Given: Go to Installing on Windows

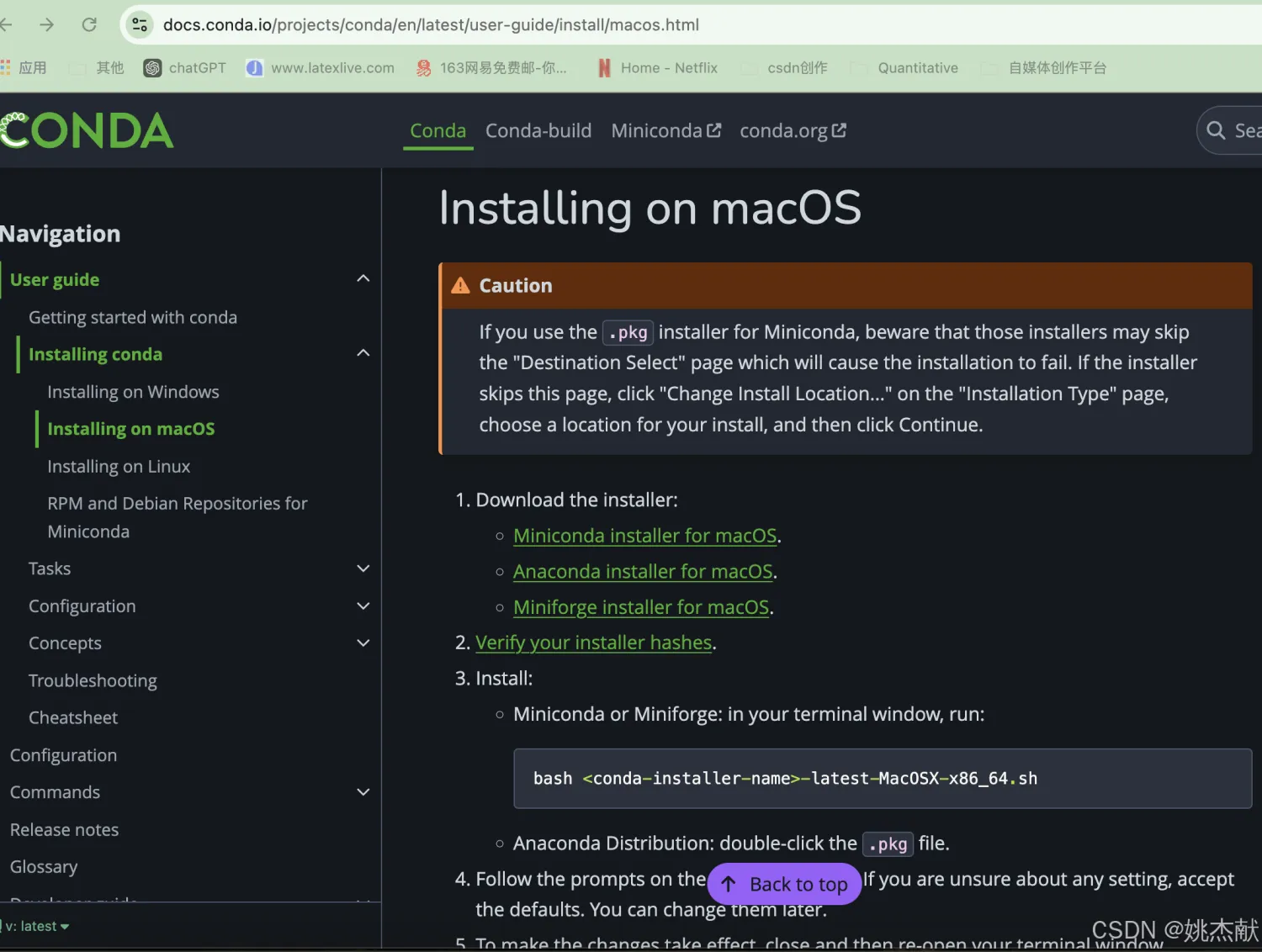Looking at the screenshot, I should (133, 392).
